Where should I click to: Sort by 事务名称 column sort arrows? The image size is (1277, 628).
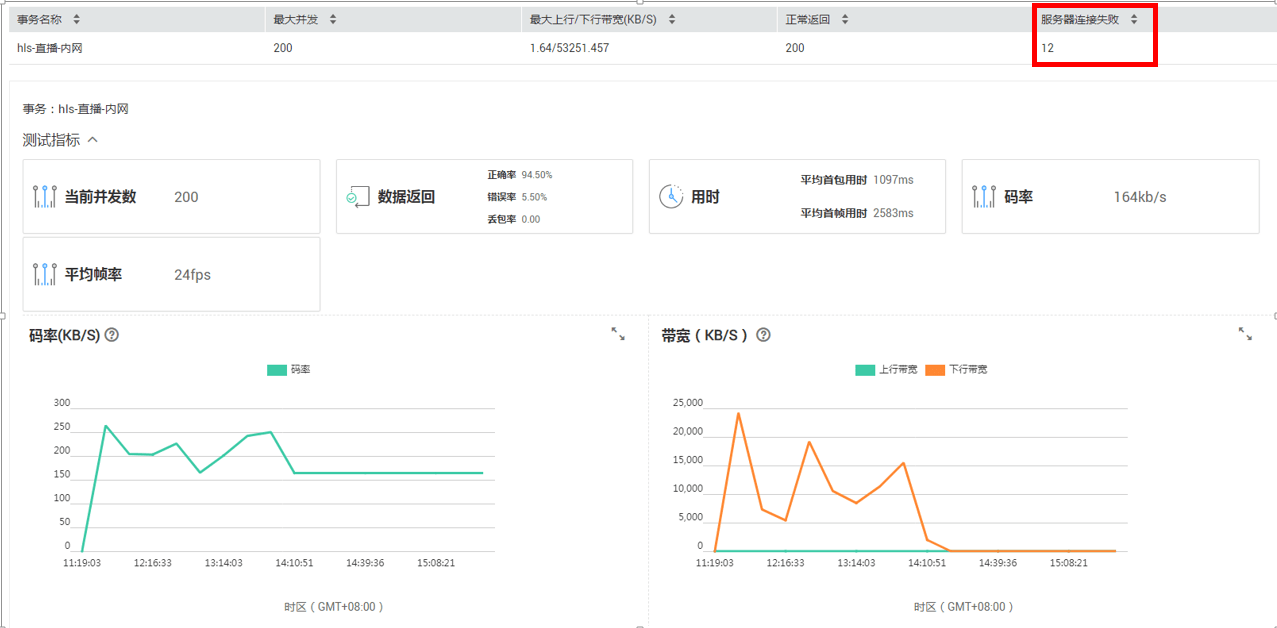coord(77,19)
